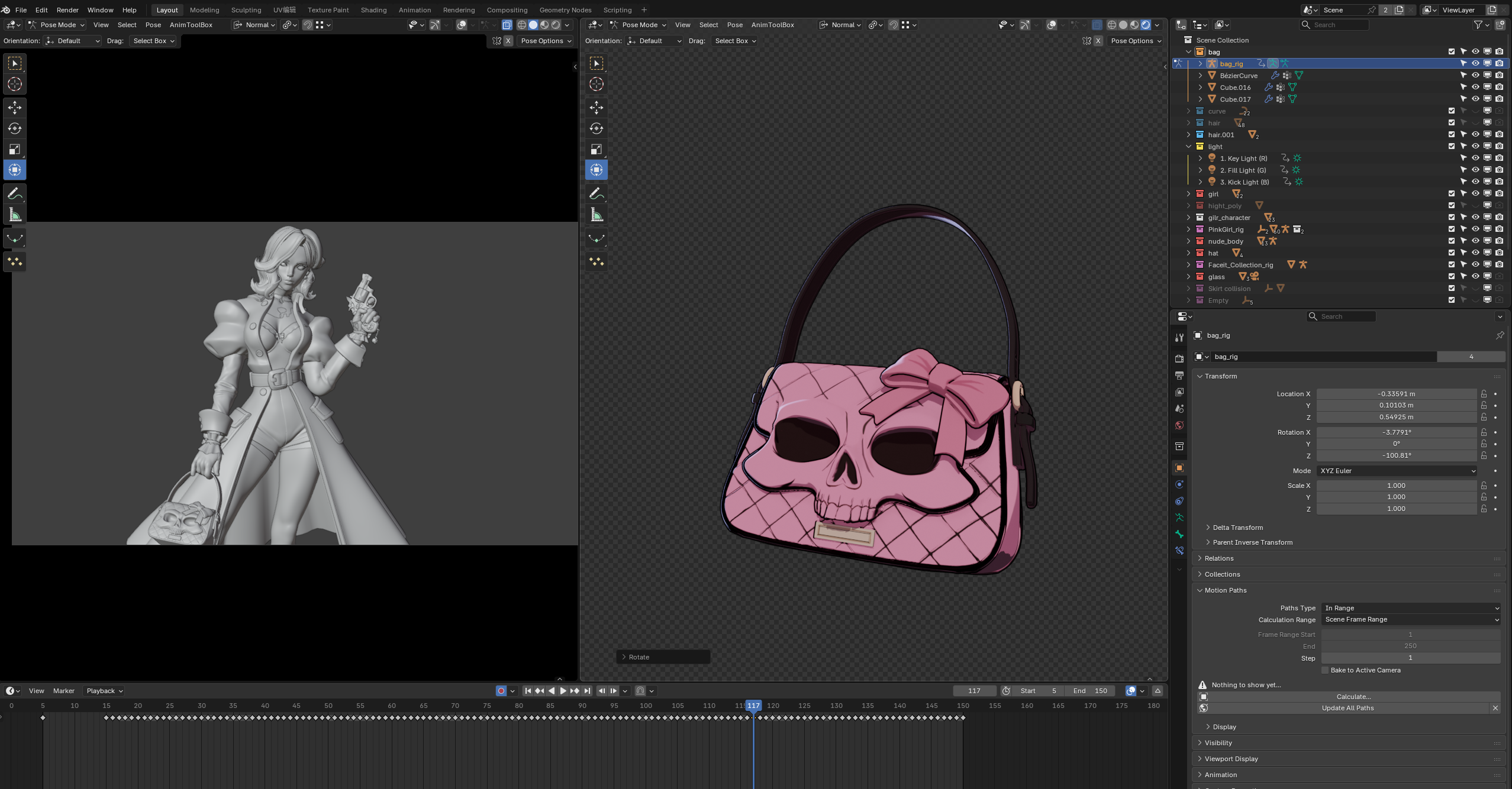
Task: Open the outliner filter options
Action: click(1481, 25)
